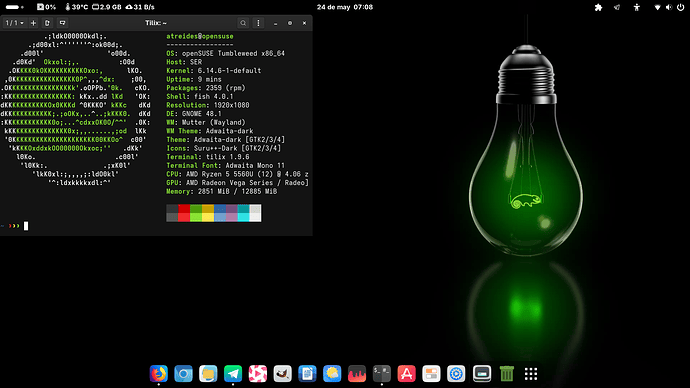This screenshot has width=690, height=388.
Task: Show the applications grid in the dock
Action: (x=531, y=374)
